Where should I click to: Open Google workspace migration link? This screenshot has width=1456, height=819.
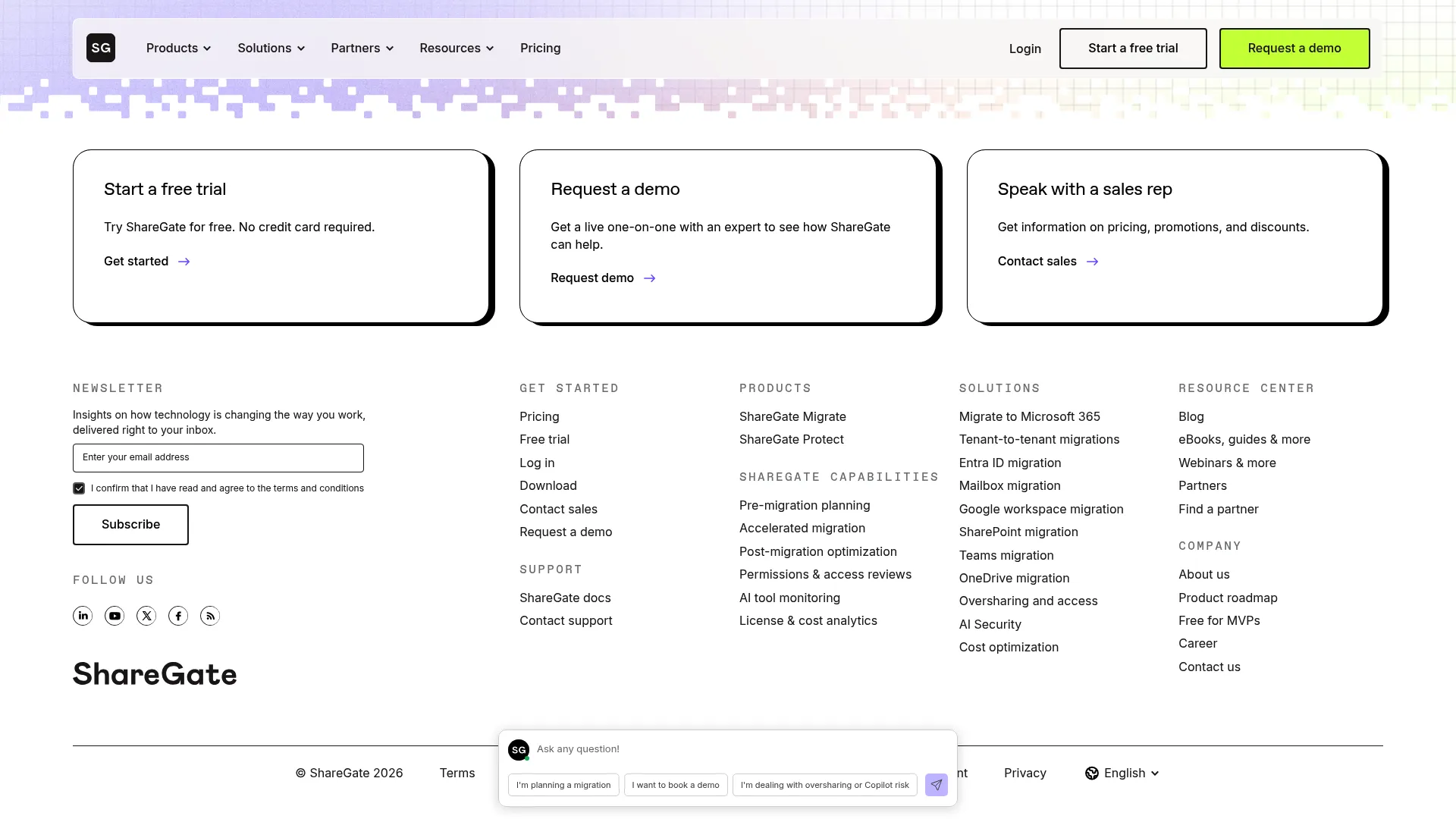pyautogui.click(x=1041, y=510)
